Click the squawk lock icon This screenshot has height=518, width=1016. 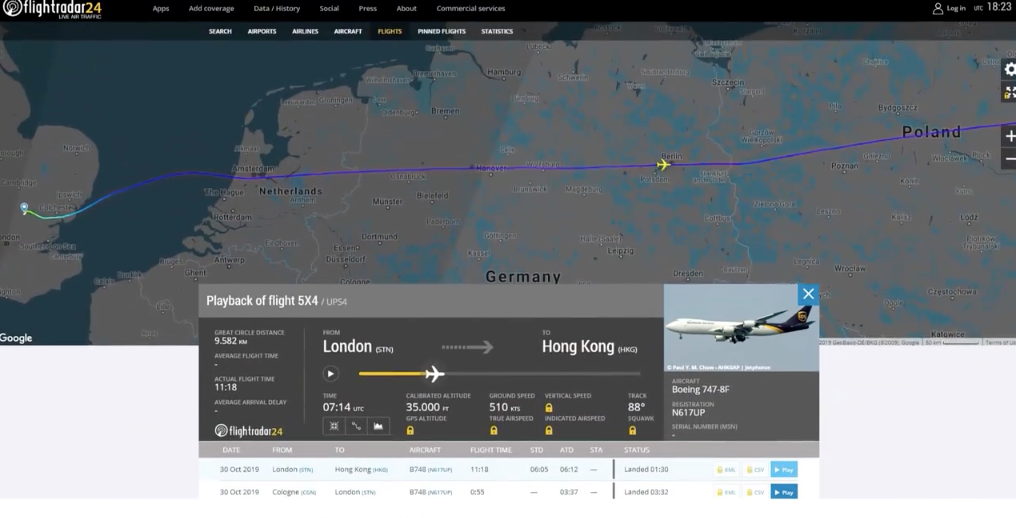click(632, 430)
